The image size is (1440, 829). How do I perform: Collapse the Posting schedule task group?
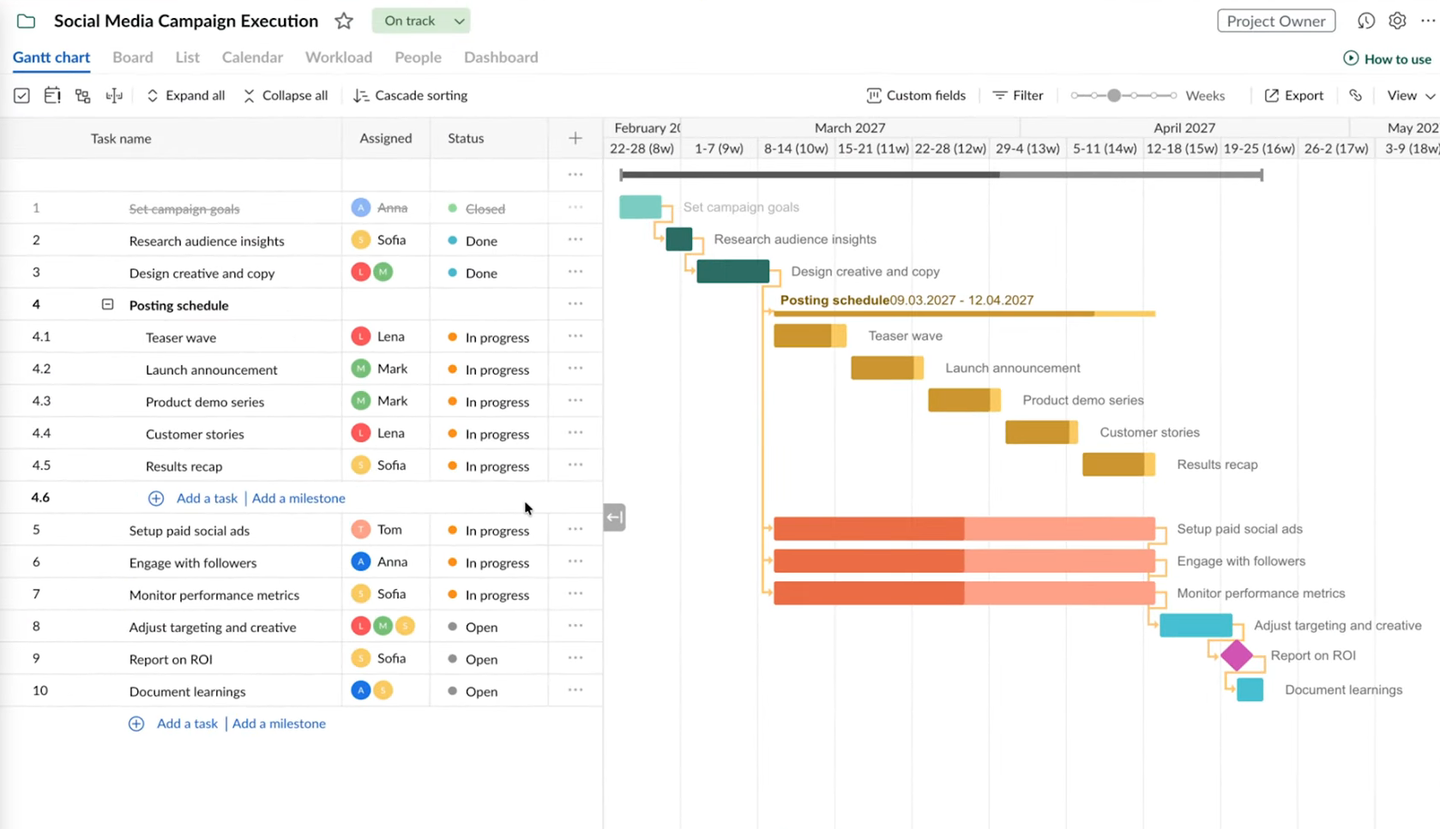(108, 305)
